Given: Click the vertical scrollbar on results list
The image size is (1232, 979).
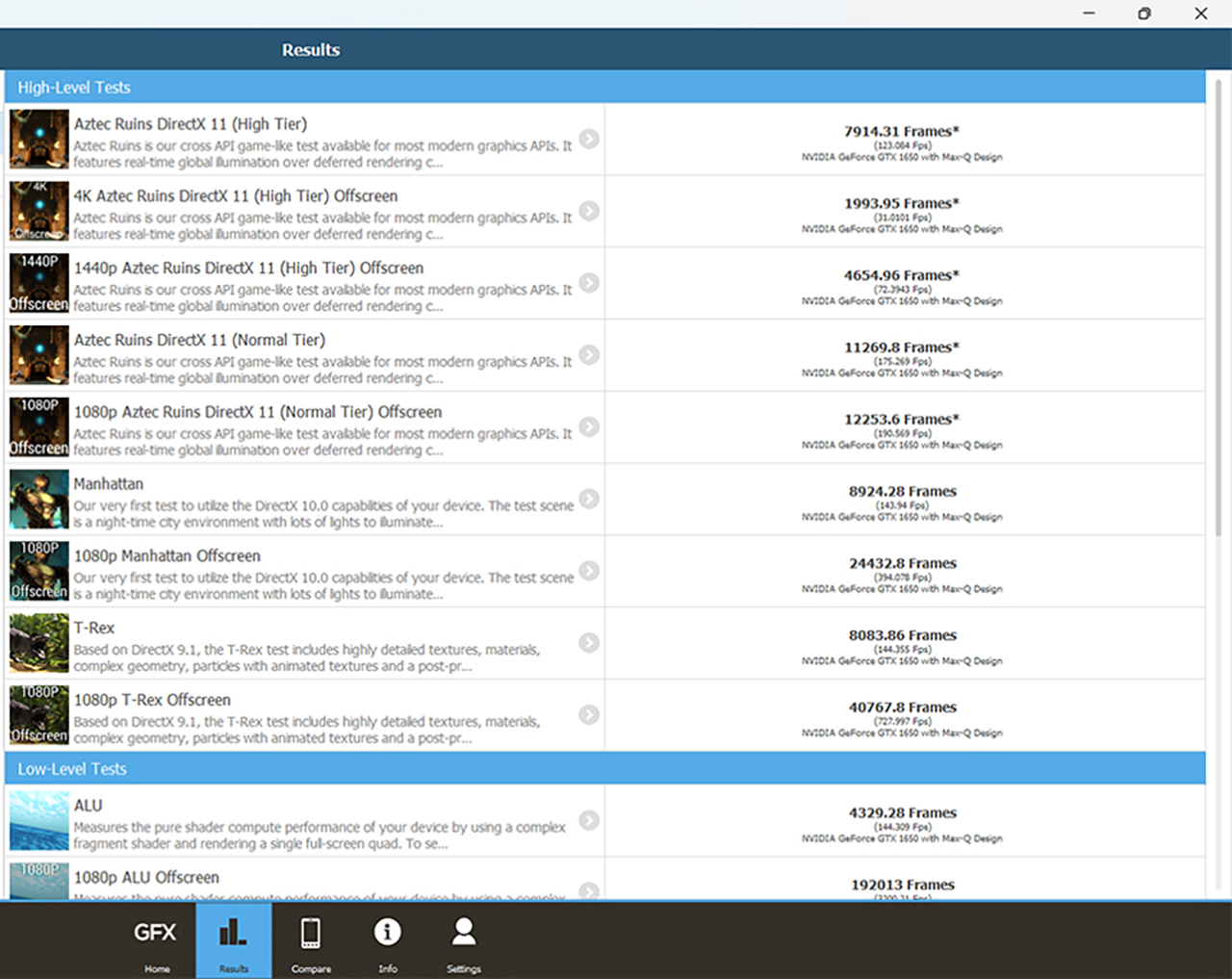Looking at the screenshot, I should pyautogui.click(x=1218, y=308).
